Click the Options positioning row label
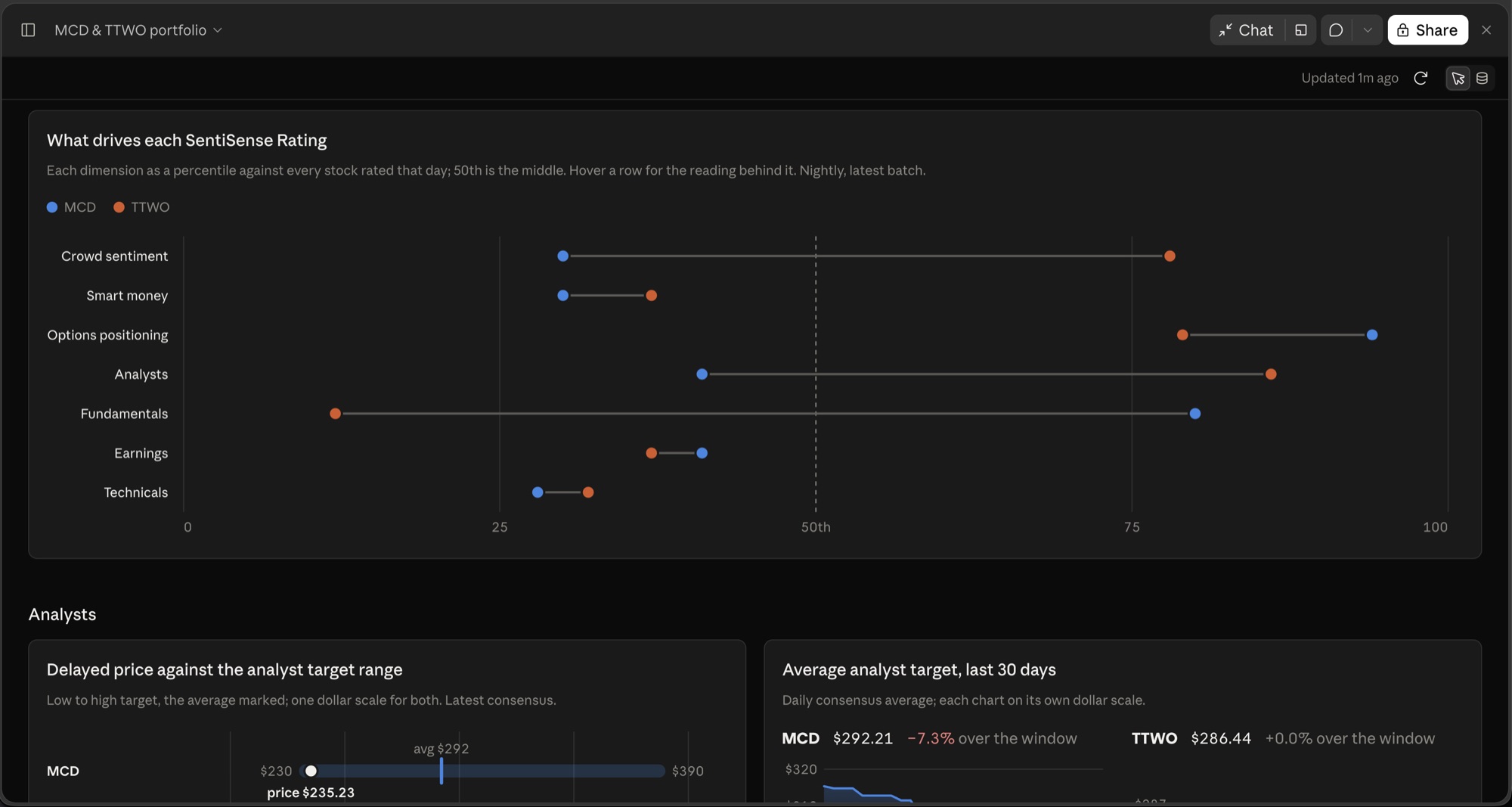1512x807 pixels. 107,335
